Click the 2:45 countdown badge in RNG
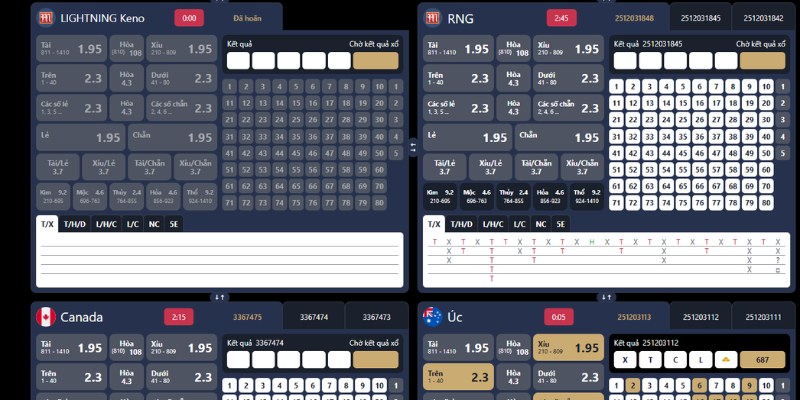Viewport: 800px width, 400px height. click(561, 18)
